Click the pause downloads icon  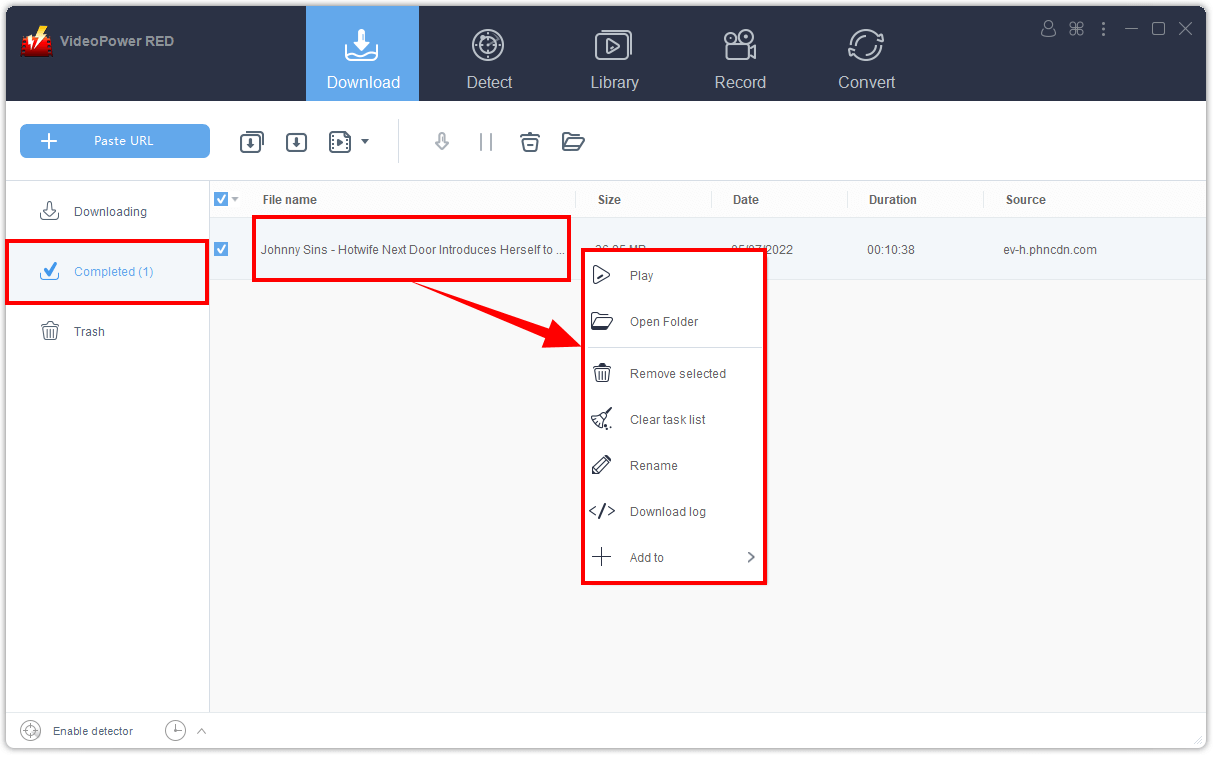click(x=486, y=142)
